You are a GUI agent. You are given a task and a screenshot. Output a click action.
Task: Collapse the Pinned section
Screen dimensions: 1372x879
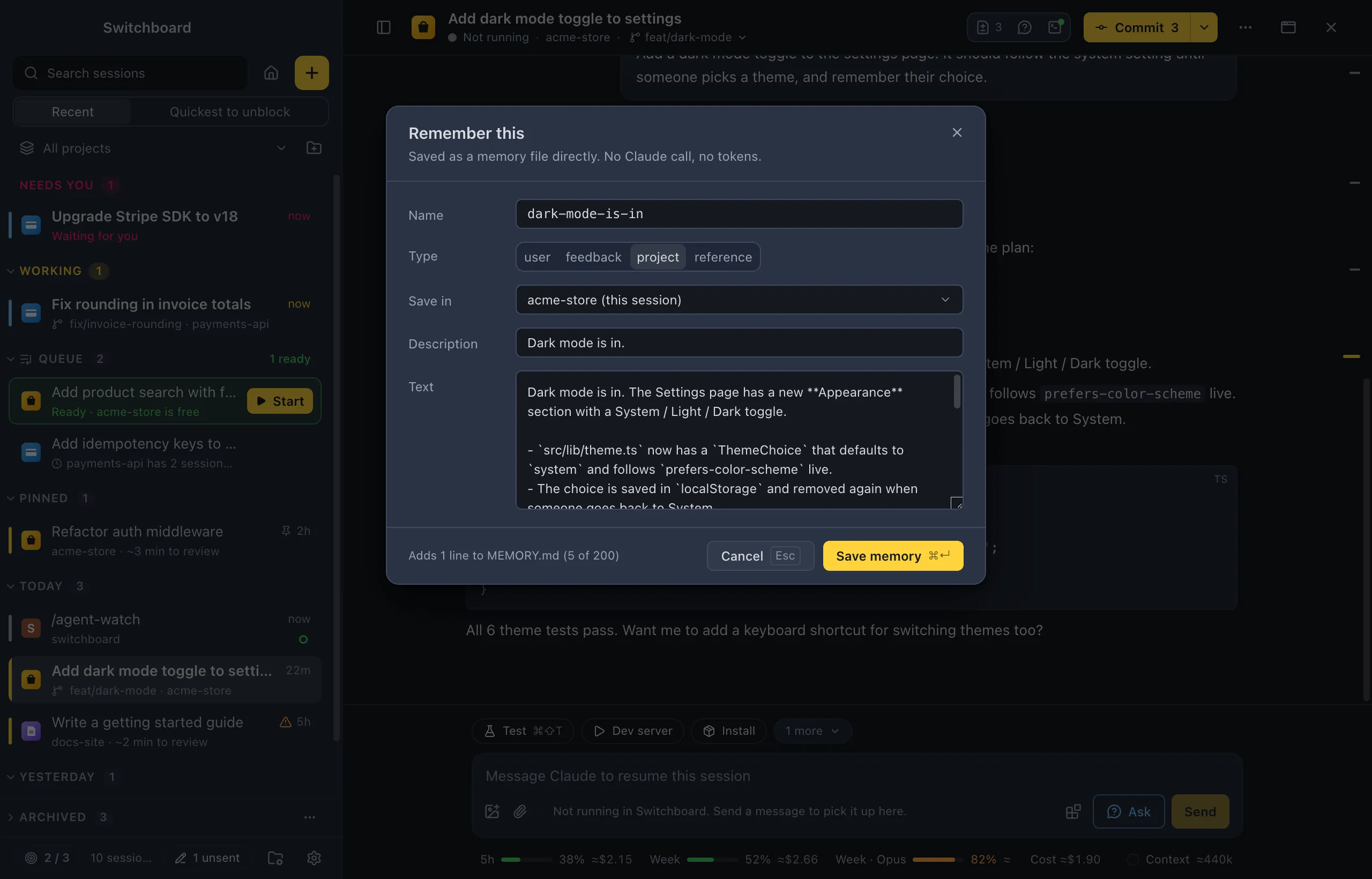click(10, 498)
